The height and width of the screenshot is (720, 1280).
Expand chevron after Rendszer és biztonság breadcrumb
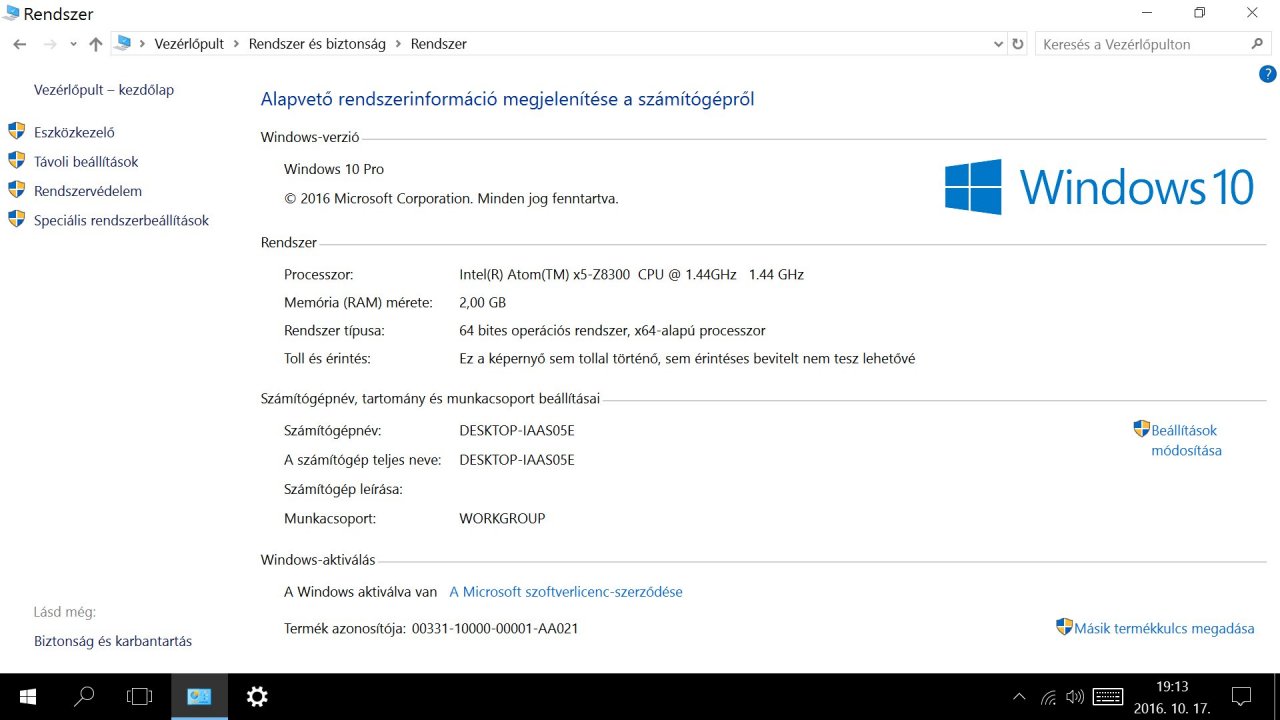pyautogui.click(x=398, y=44)
